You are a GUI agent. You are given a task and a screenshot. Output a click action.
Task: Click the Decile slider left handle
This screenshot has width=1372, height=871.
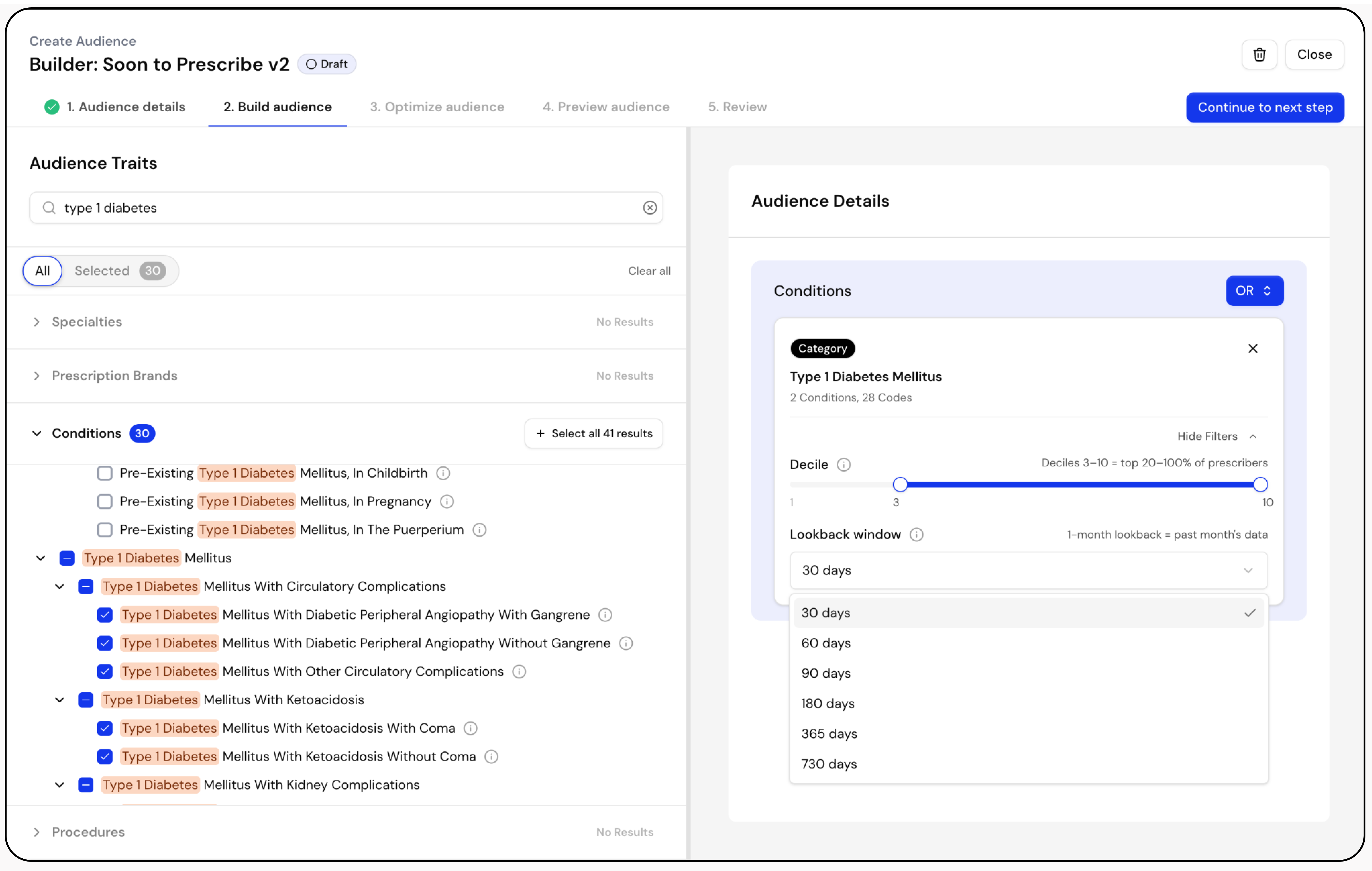coord(900,485)
